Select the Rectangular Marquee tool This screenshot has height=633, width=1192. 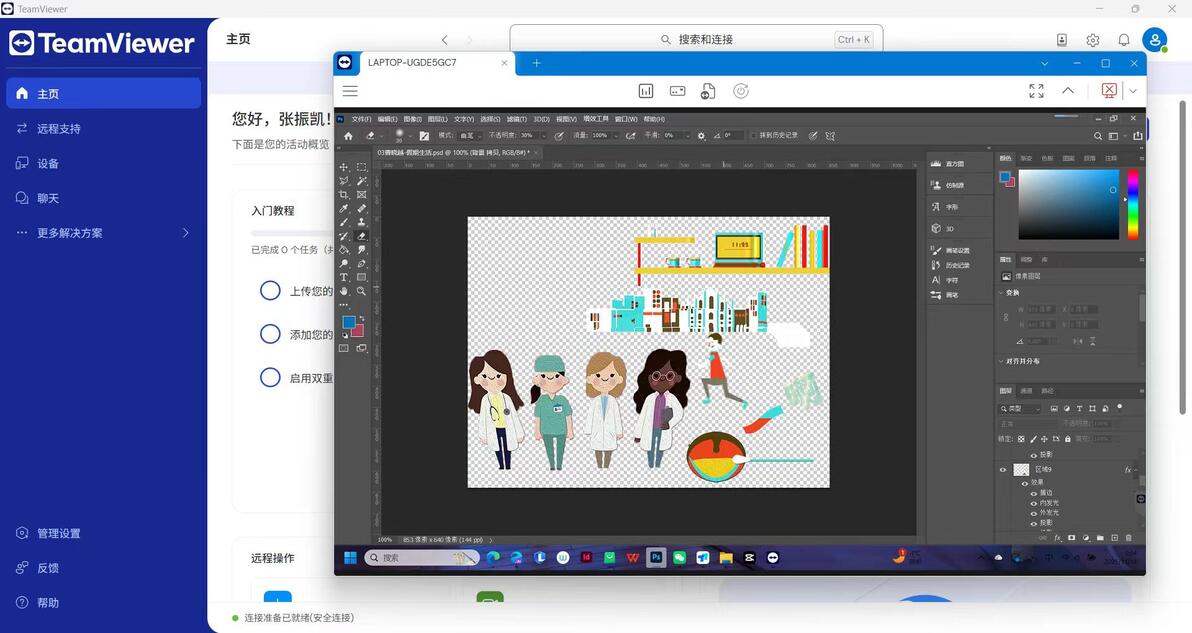click(361, 167)
